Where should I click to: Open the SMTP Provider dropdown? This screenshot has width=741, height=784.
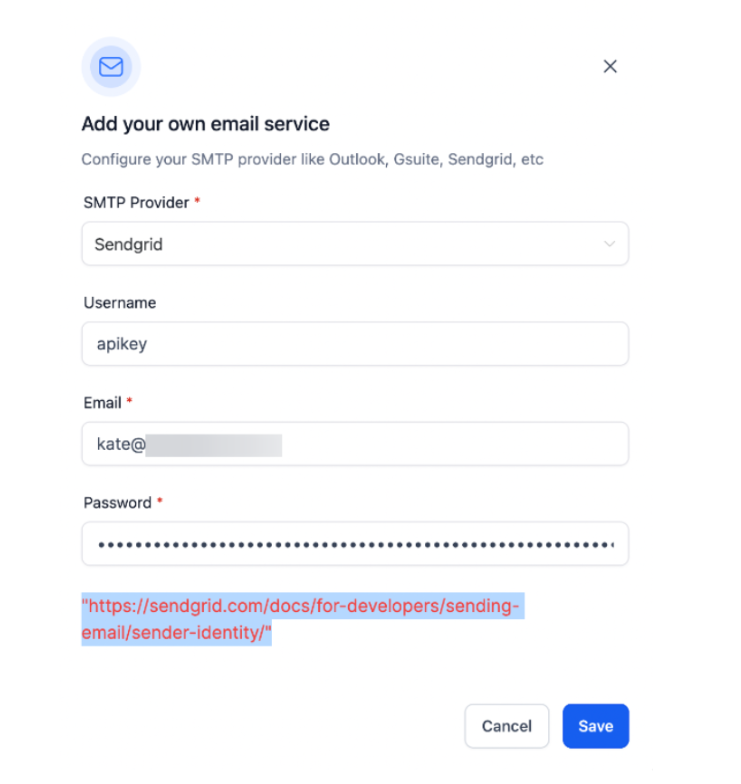[x=354, y=244]
